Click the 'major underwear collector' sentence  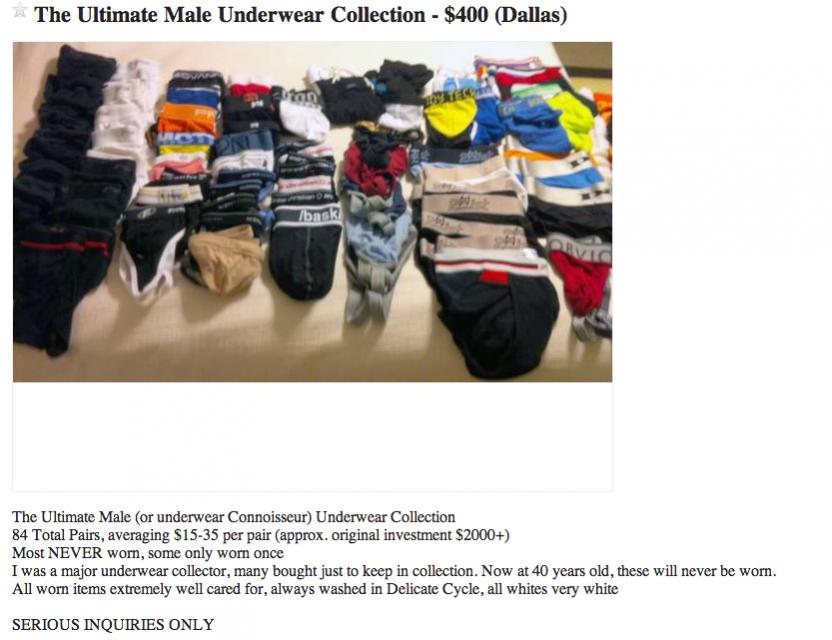coord(394,571)
